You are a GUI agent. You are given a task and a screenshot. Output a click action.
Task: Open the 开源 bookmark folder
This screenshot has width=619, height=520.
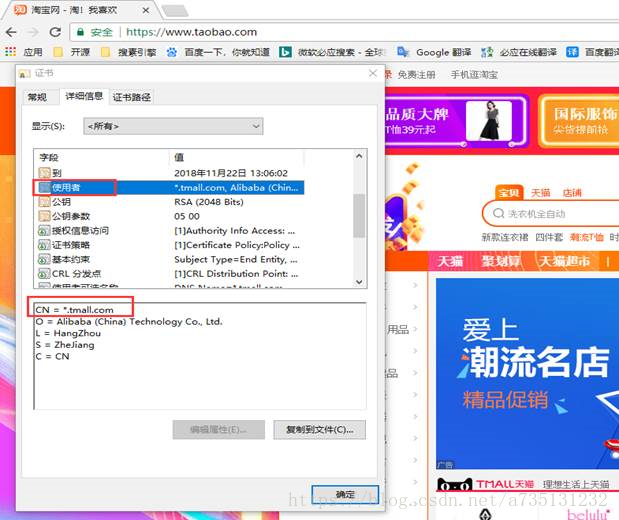[72, 52]
